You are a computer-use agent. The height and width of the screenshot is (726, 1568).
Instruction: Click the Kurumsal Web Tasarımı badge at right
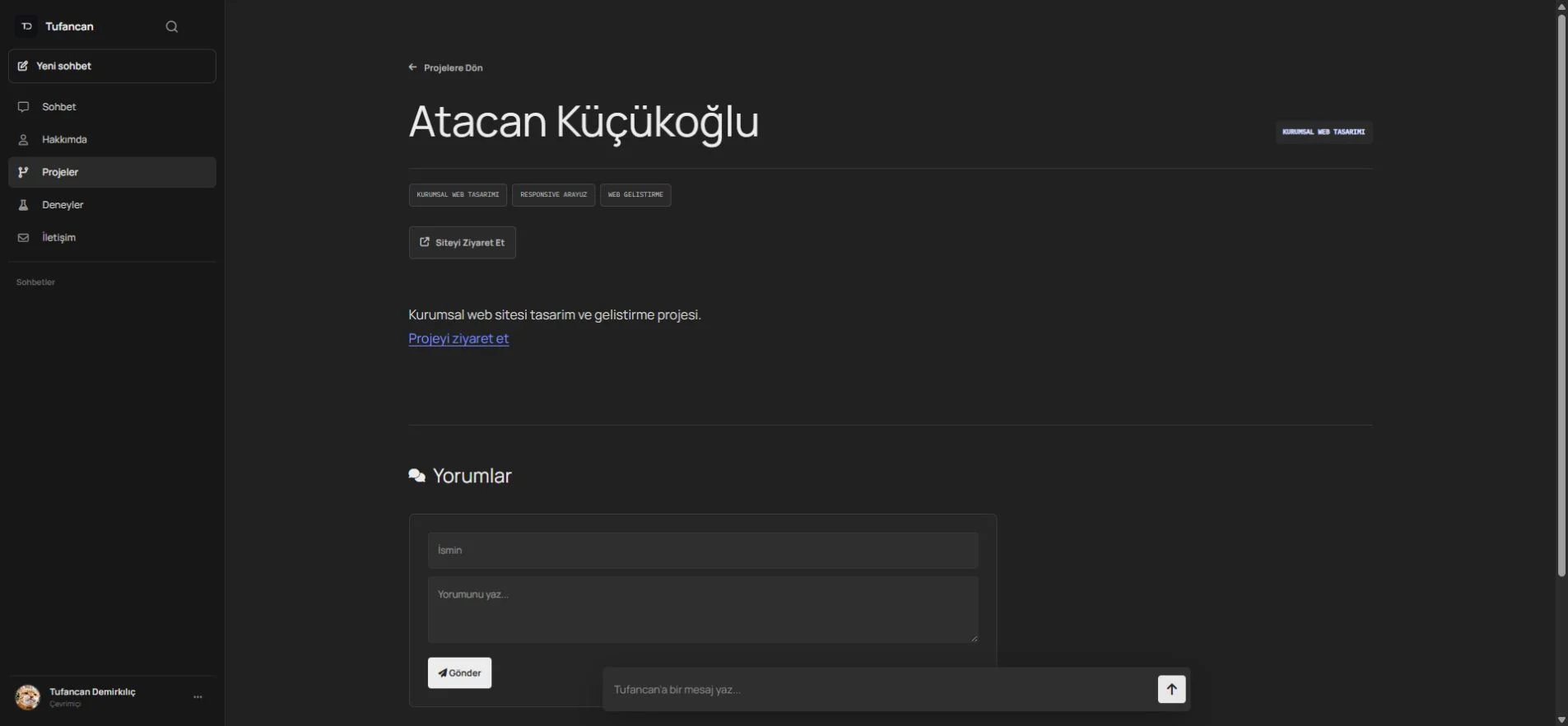1324,132
